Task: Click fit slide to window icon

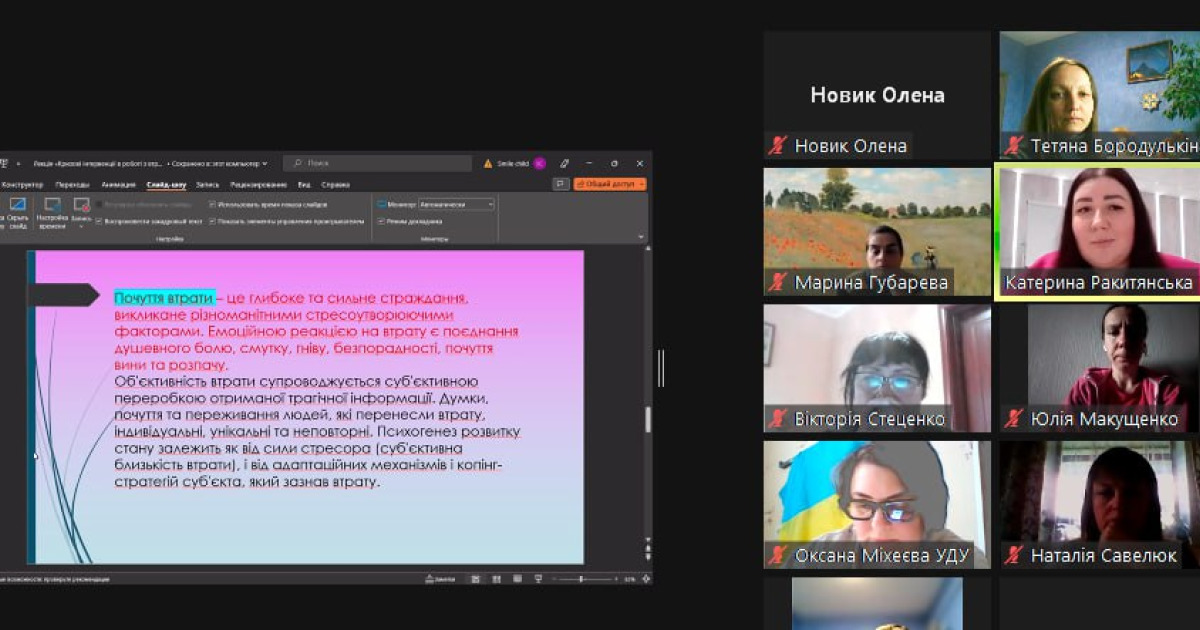Action: 646,579
